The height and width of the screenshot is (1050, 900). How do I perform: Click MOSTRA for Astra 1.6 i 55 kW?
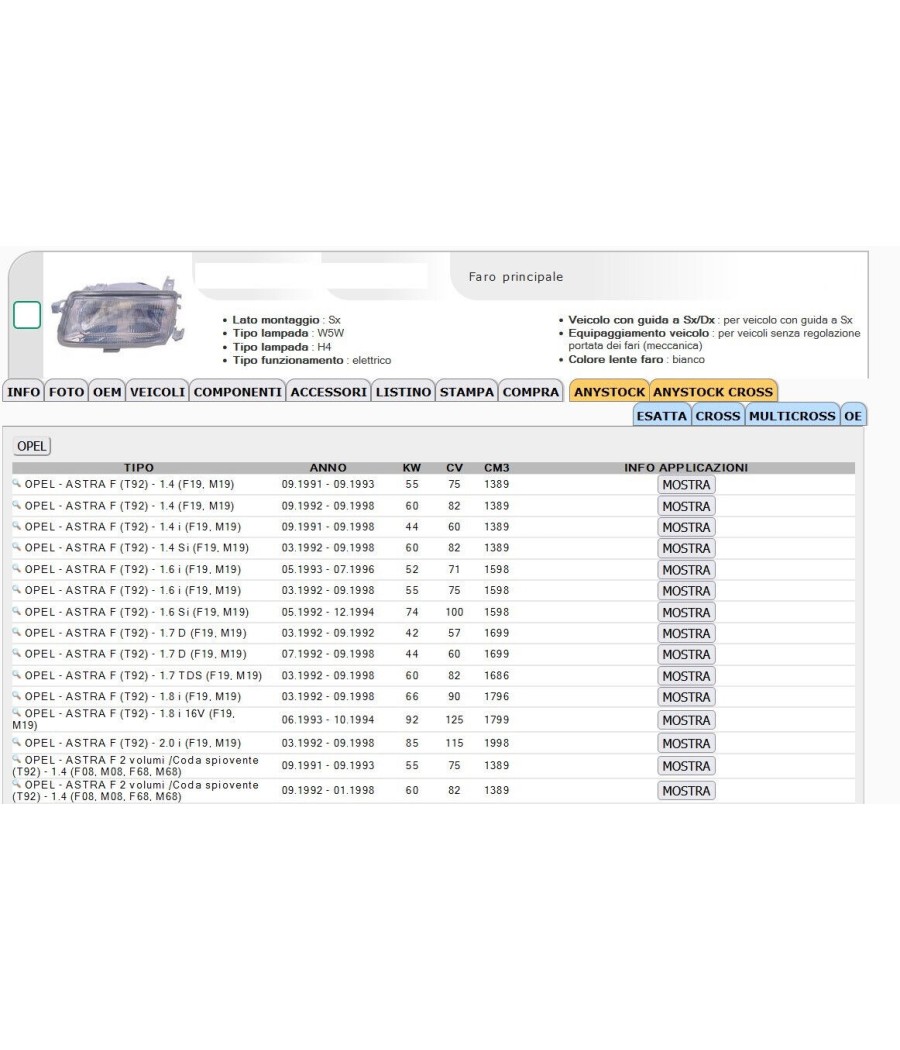[x=686, y=591]
